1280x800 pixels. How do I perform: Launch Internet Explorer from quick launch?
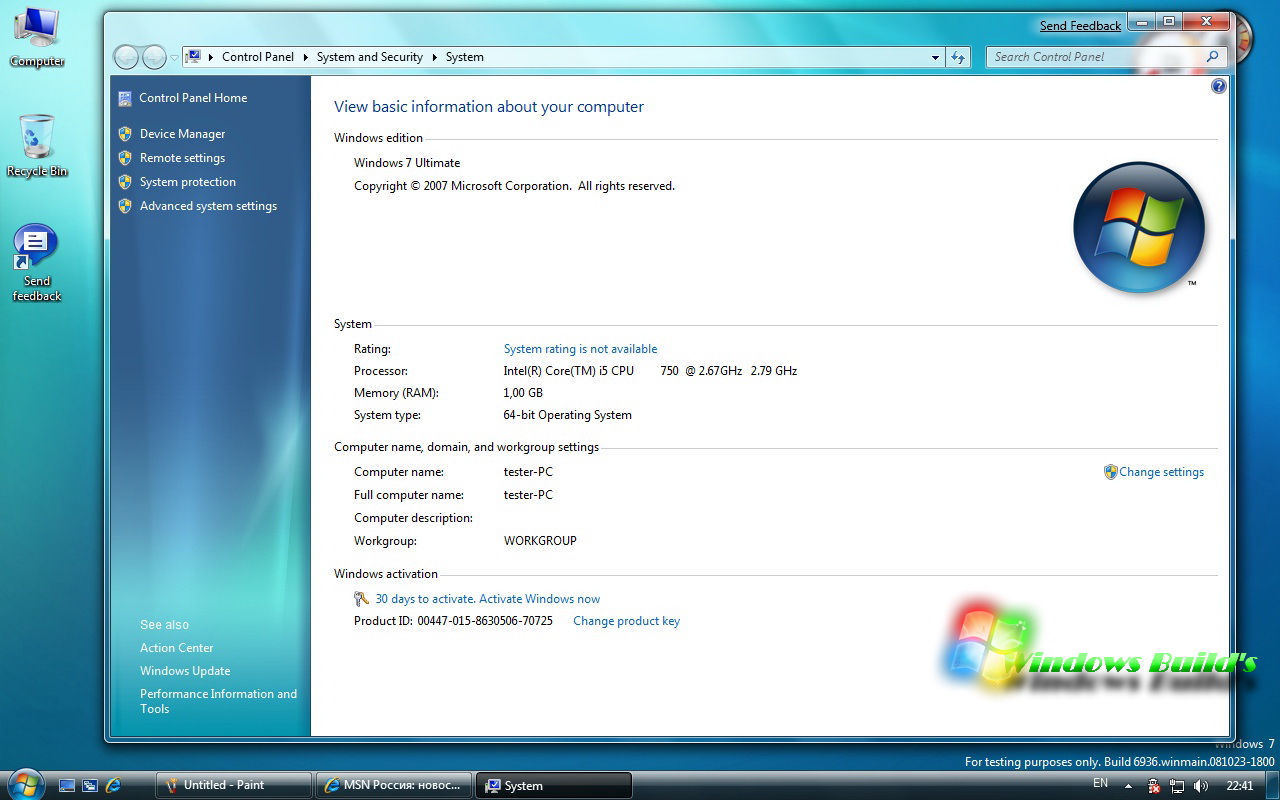[113, 786]
